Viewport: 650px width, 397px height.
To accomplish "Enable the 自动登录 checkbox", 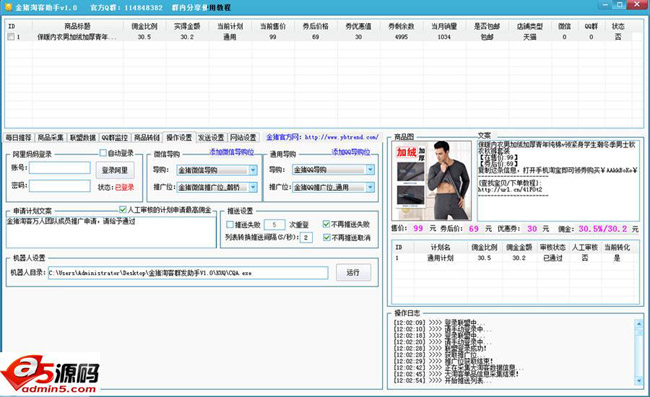I will [x=103, y=153].
